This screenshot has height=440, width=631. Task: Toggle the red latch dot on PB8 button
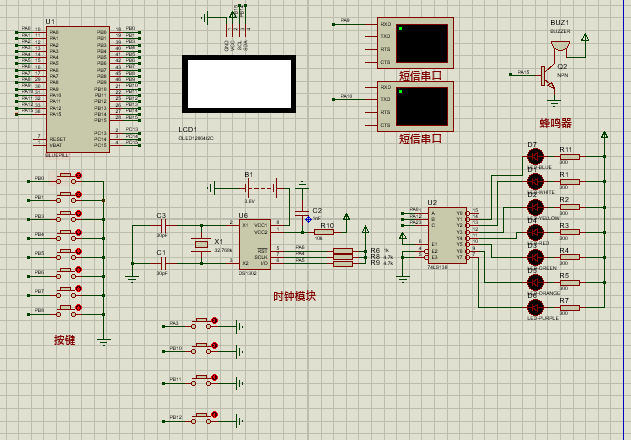[79, 308]
